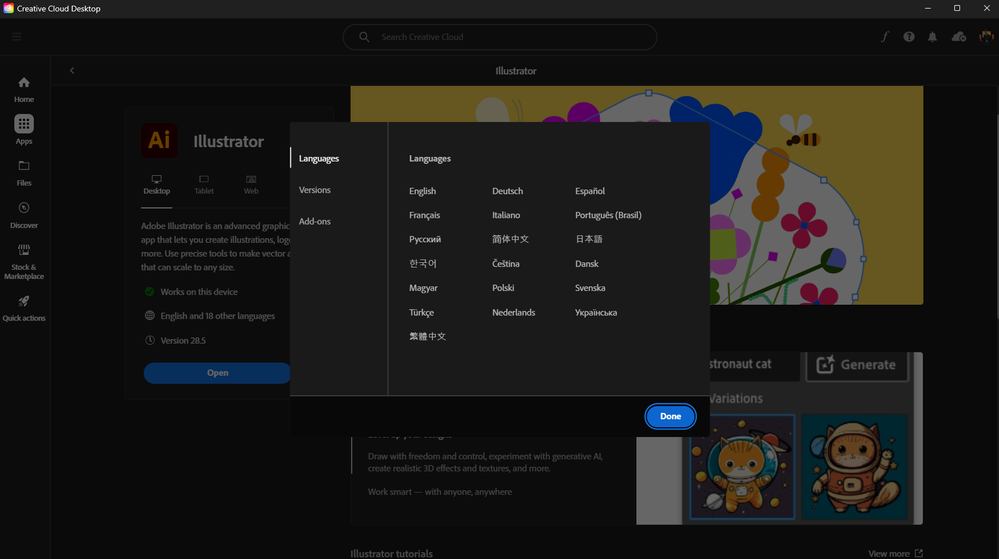The height and width of the screenshot is (559, 999).
Task: Open Quick actions in sidebar
Action: pyautogui.click(x=24, y=308)
